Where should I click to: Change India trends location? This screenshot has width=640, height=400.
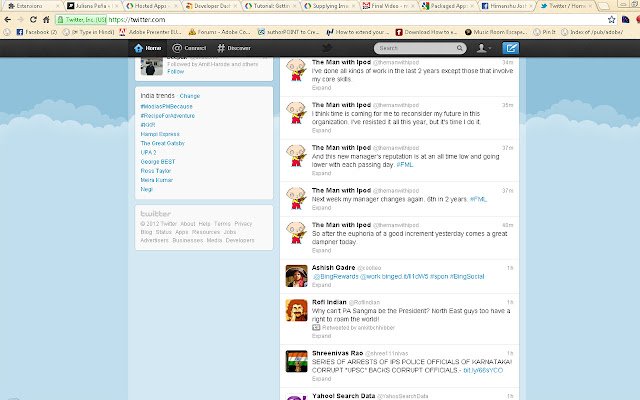click(190, 96)
